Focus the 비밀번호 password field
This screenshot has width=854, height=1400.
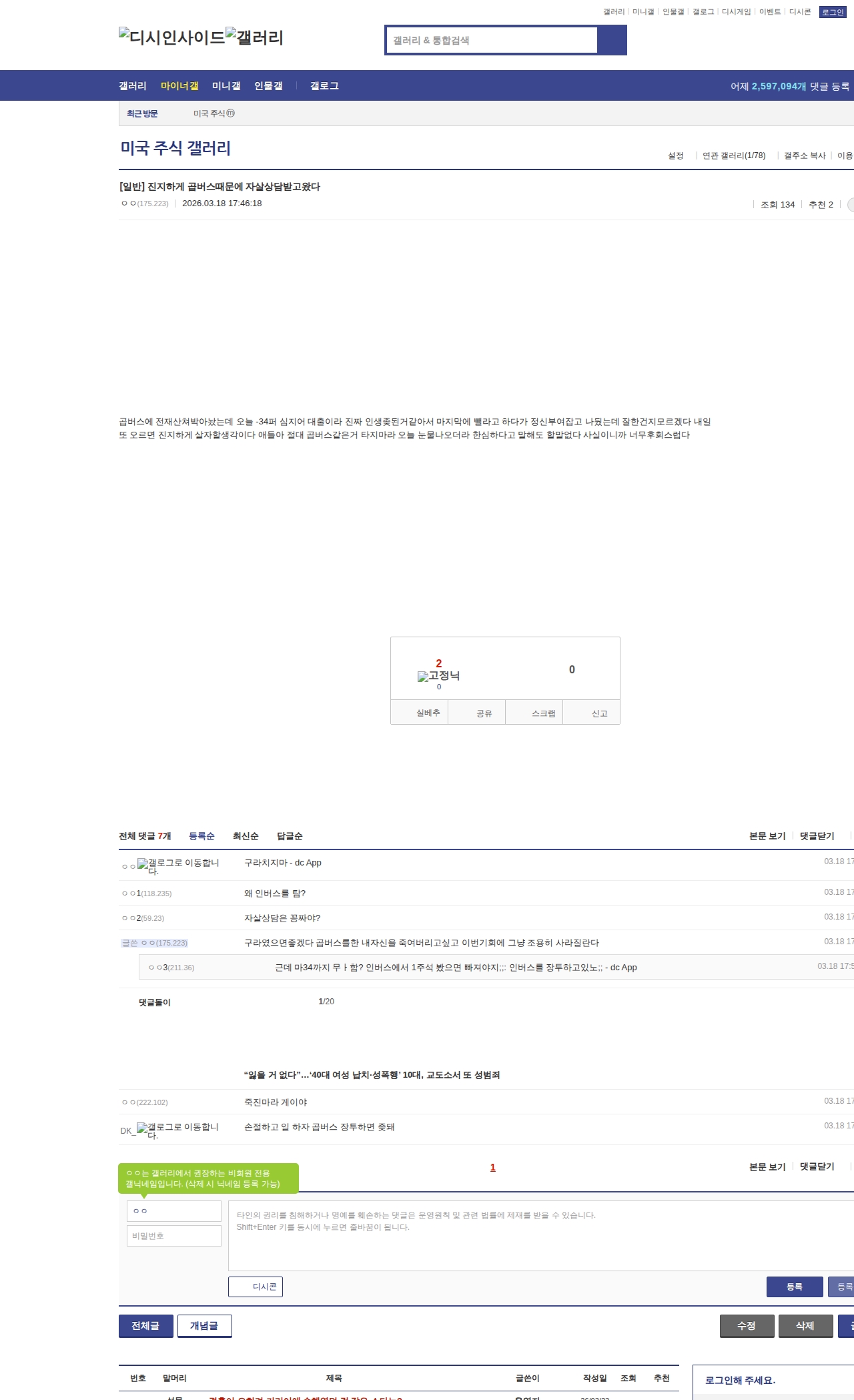point(174,1236)
